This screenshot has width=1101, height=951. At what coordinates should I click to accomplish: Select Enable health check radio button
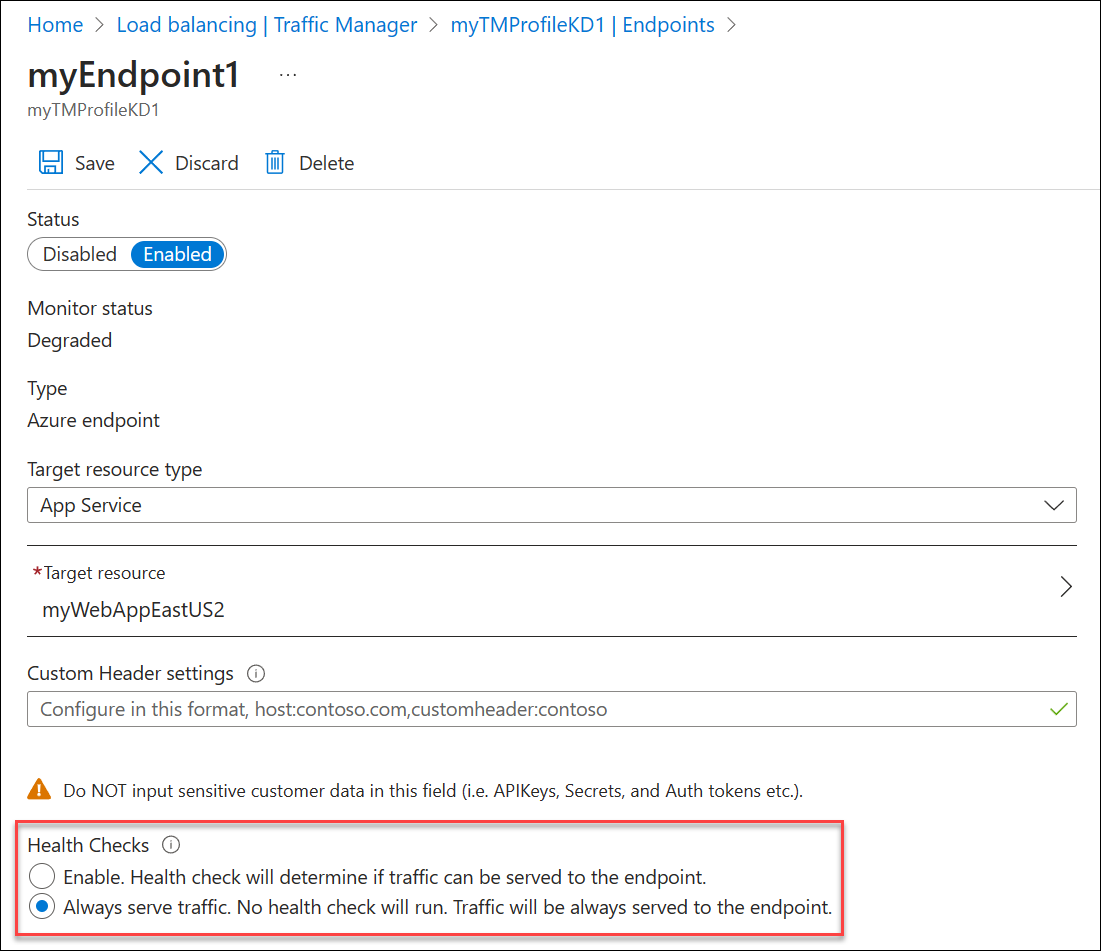[x=42, y=877]
